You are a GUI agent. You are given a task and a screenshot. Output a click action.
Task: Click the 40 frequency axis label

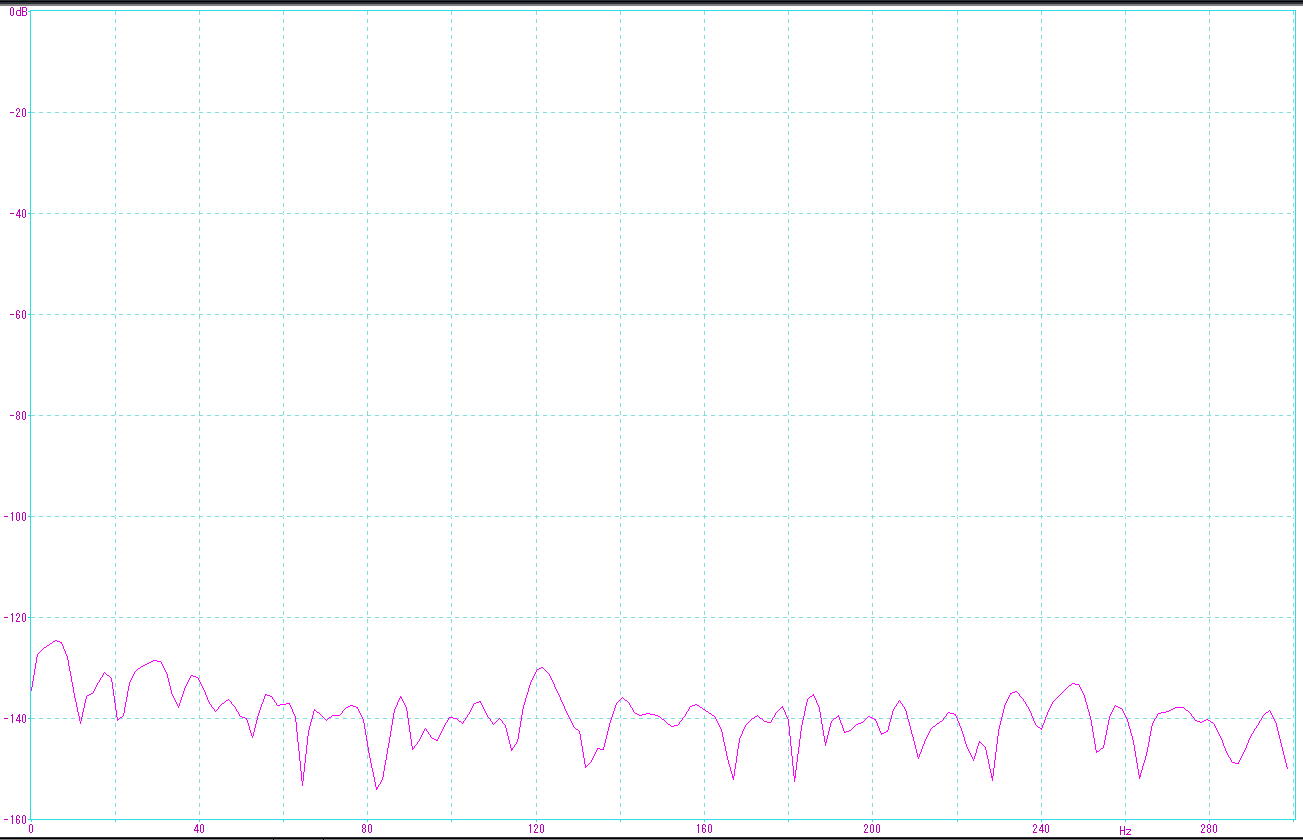pyautogui.click(x=199, y=829)
